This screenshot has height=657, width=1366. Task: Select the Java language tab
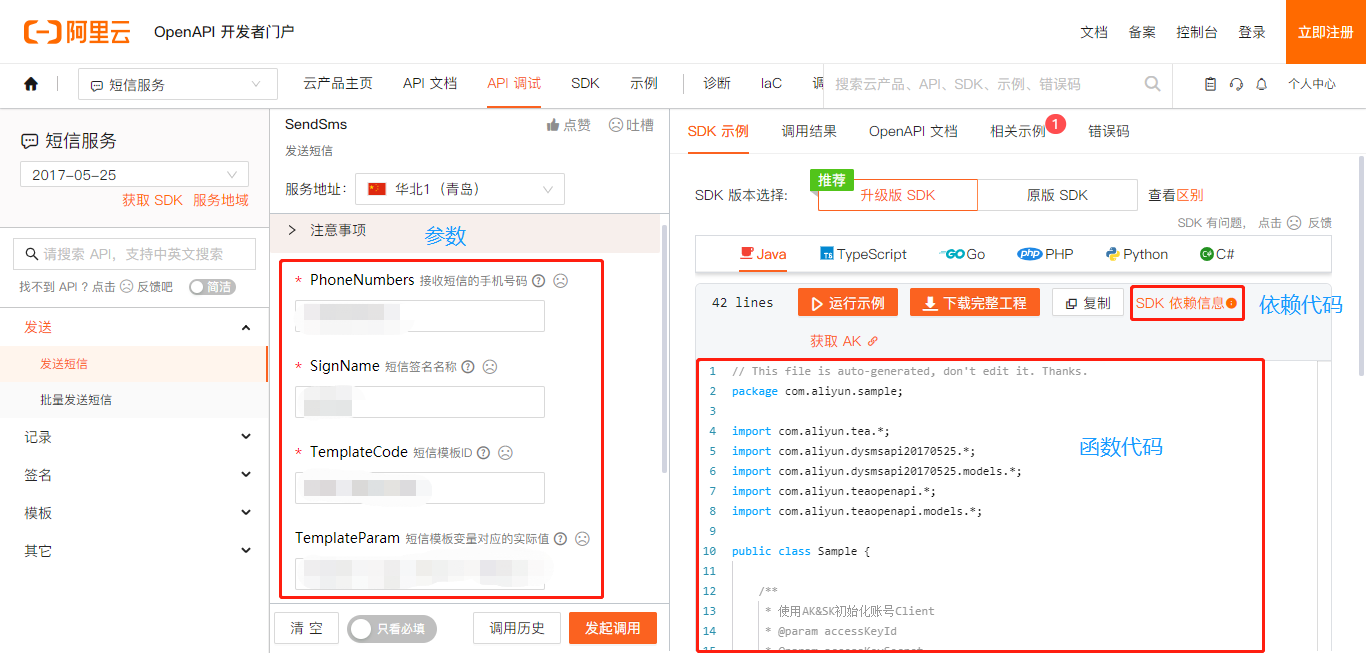[x=763, y=254]
